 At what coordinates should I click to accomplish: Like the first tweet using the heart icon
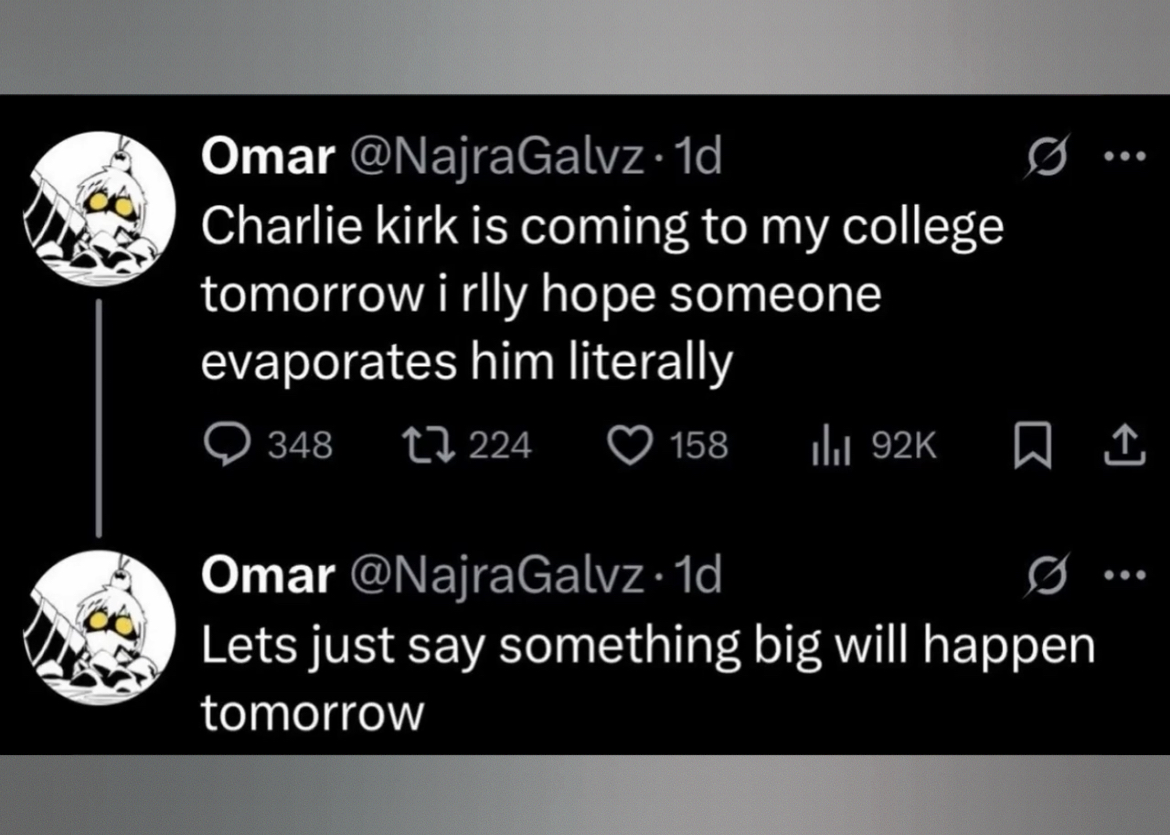coord(629,445)
